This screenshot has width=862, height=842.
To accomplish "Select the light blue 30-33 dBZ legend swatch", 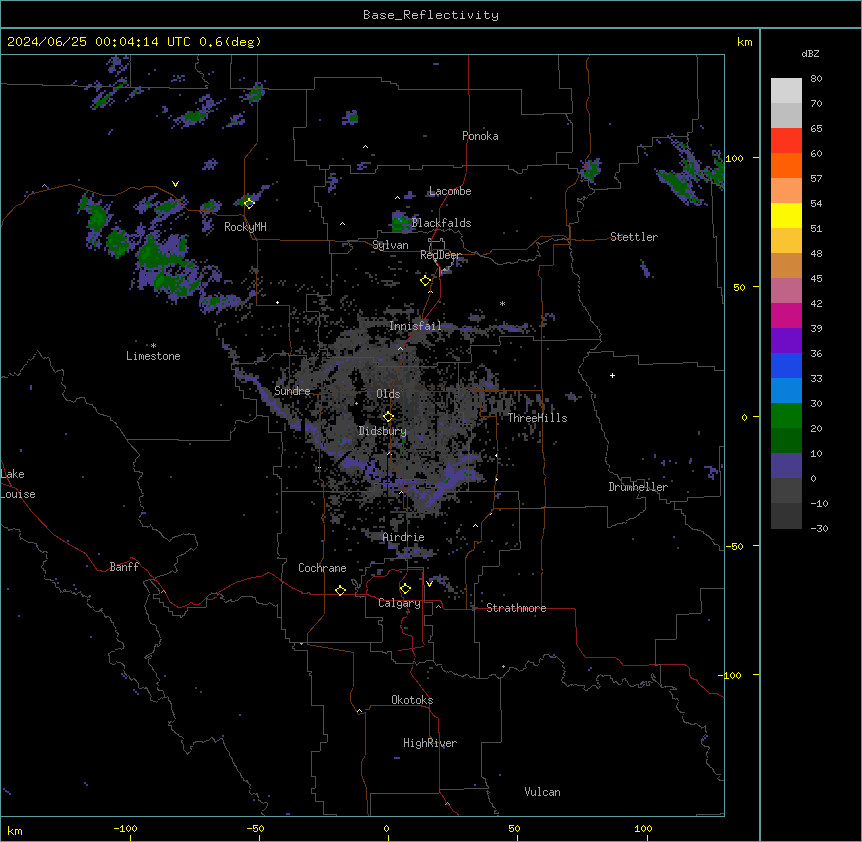I will pyautogui.click(x=786, y=391).
